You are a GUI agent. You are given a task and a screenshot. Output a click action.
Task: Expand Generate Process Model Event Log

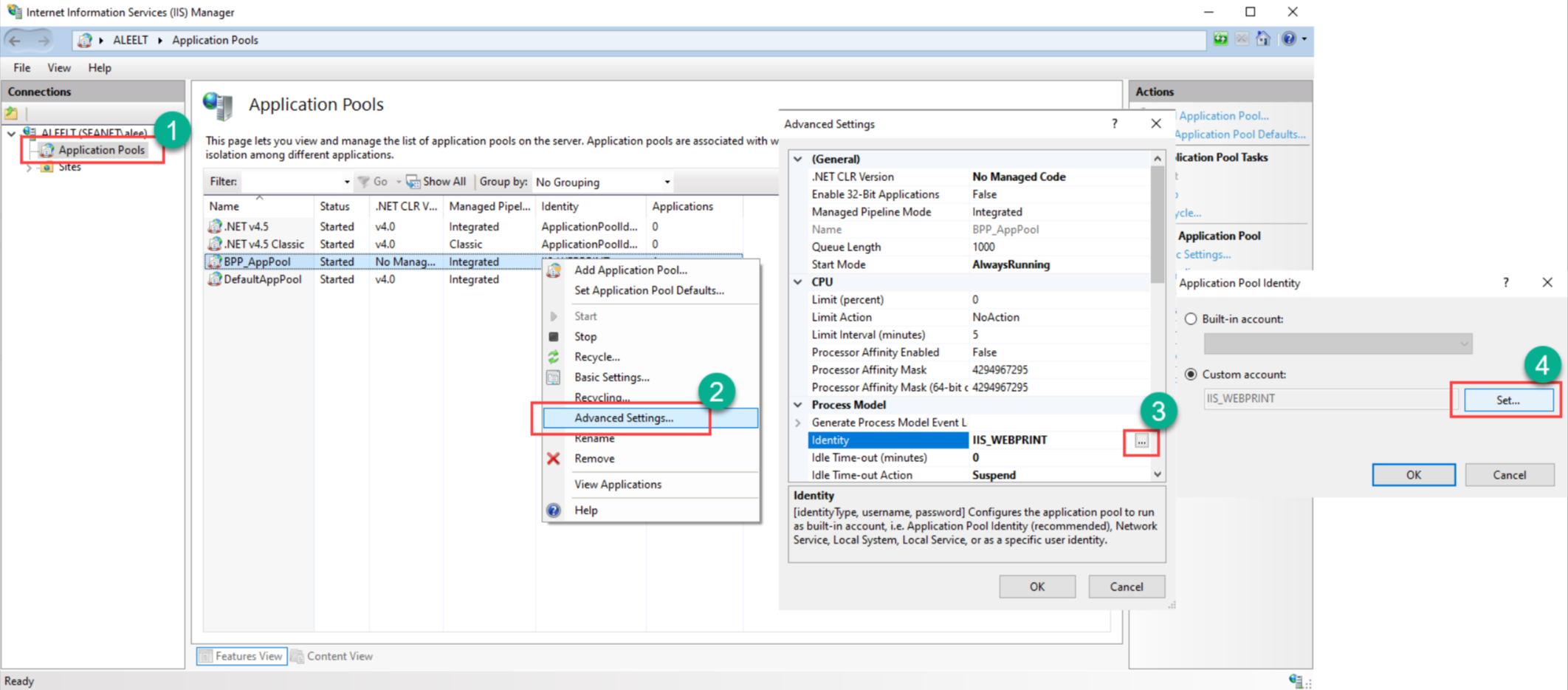tap(798, 423)
